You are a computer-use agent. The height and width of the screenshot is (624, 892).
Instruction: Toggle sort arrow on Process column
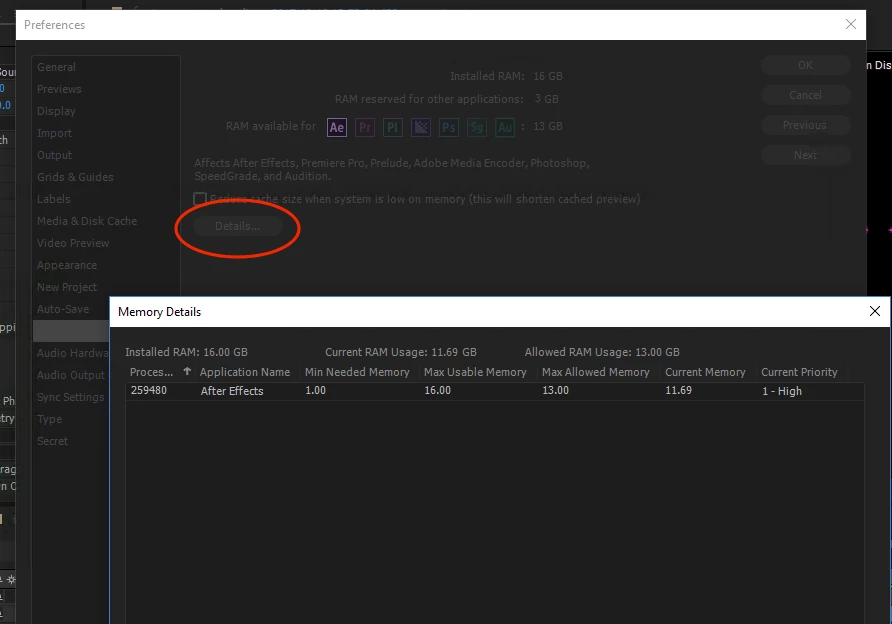pos(187,371)
